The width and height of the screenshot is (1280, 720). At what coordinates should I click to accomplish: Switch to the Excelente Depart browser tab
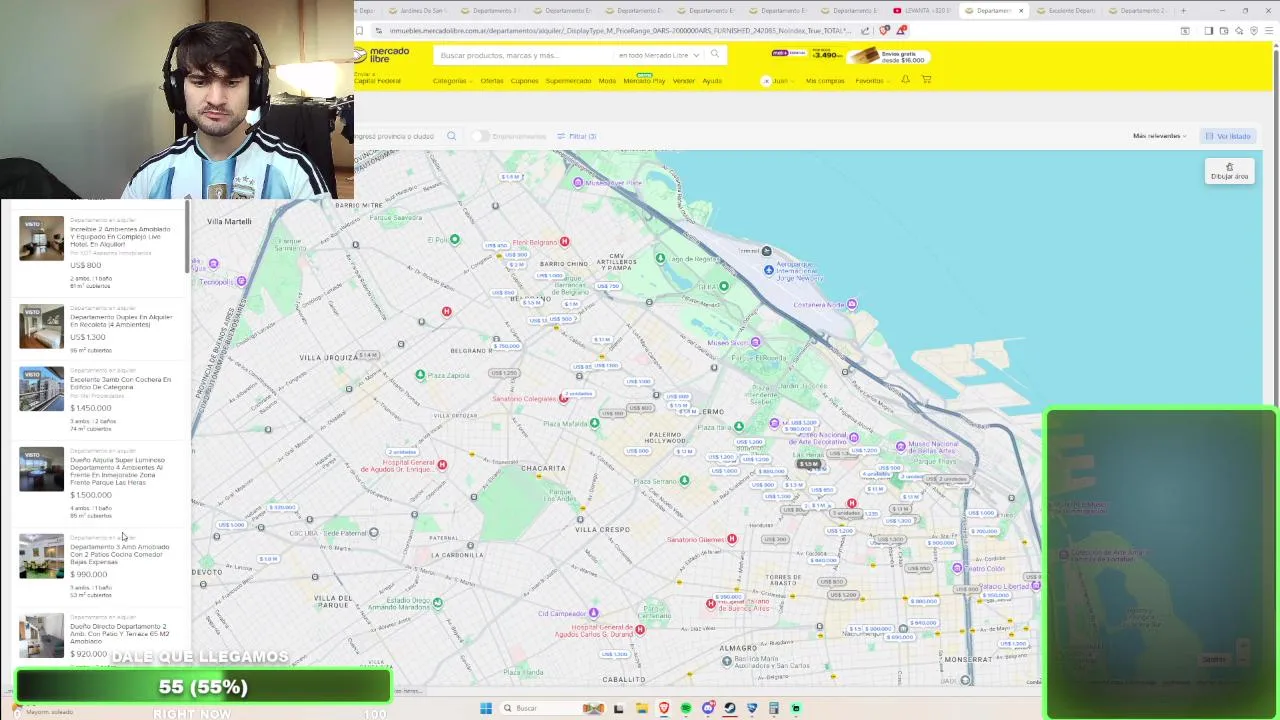point(1066,11)
